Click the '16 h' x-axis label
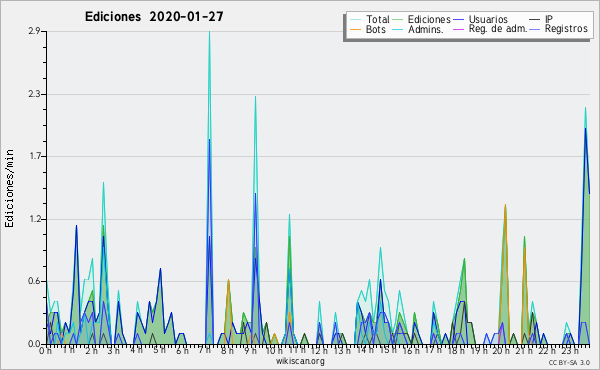The height and width of the screenshot is (370, 600). point(411,351)
